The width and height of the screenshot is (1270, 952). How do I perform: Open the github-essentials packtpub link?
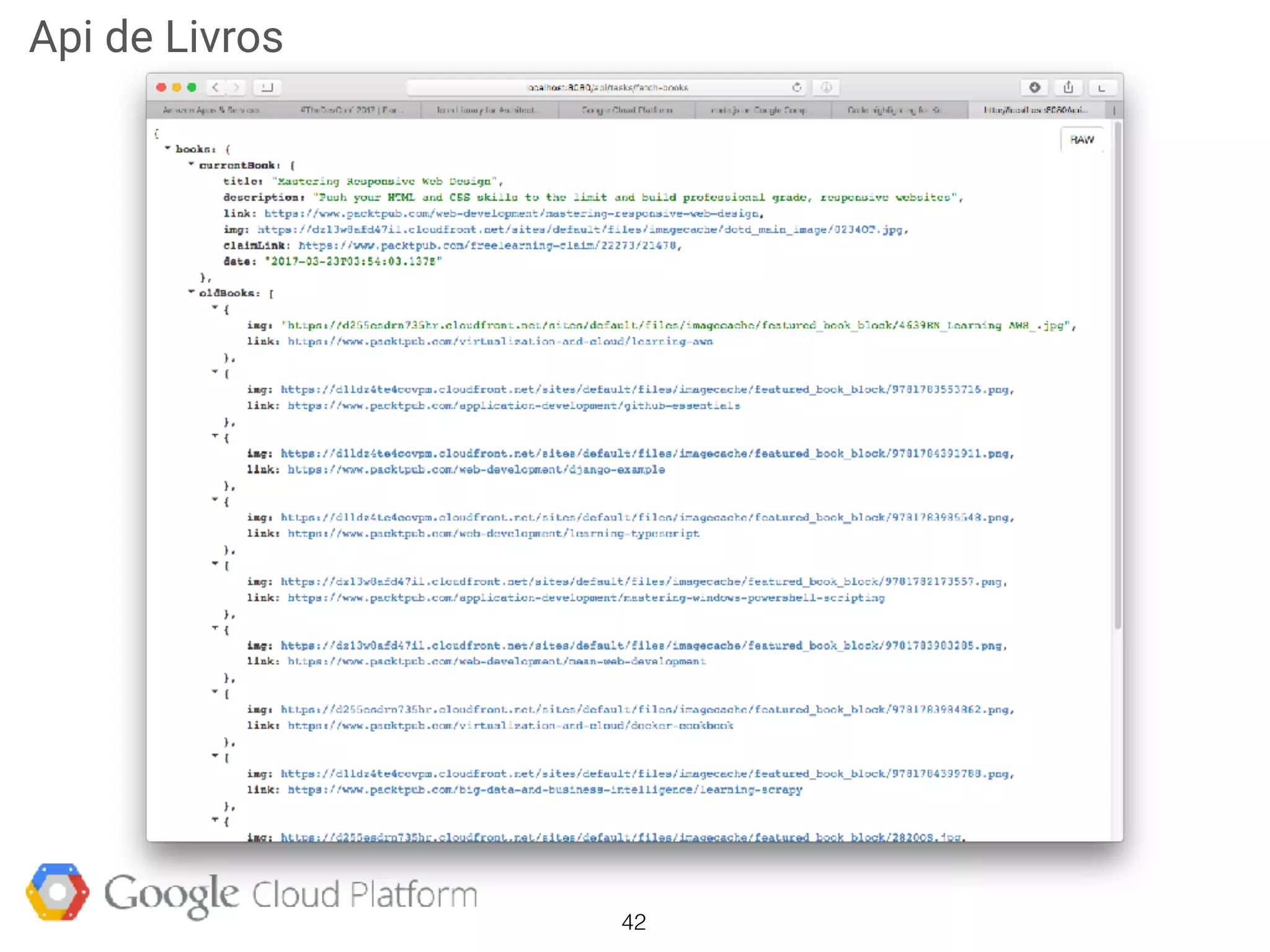point(513,406)
